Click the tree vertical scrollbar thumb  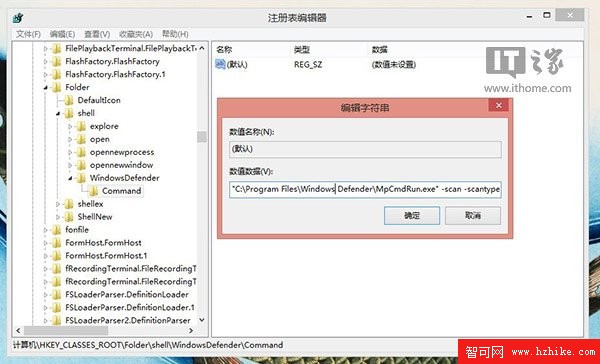[202, 137]
